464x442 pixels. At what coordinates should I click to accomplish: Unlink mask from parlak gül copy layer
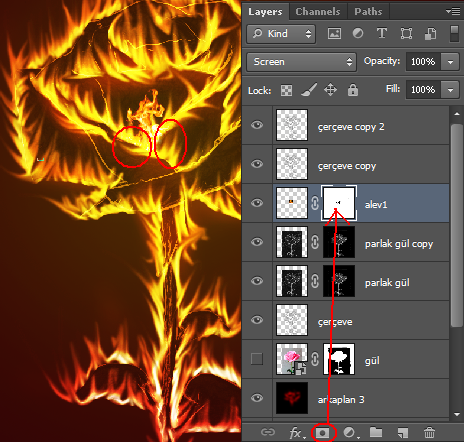pos(315,242)
